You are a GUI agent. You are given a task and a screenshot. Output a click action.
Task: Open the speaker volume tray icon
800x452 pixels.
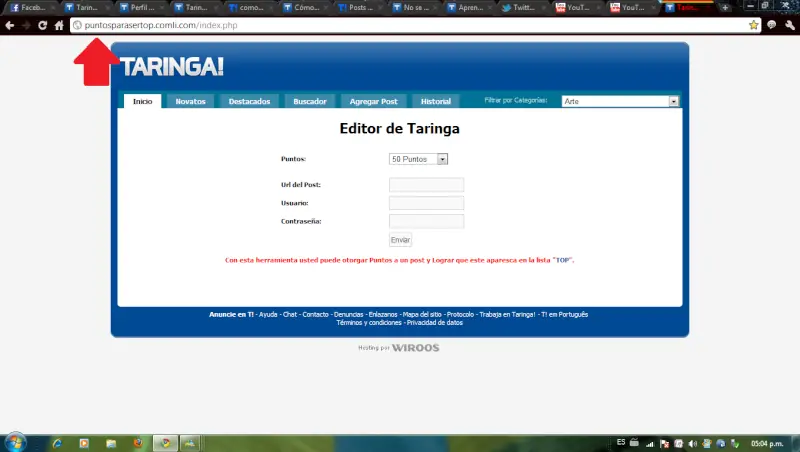(692, 443)
